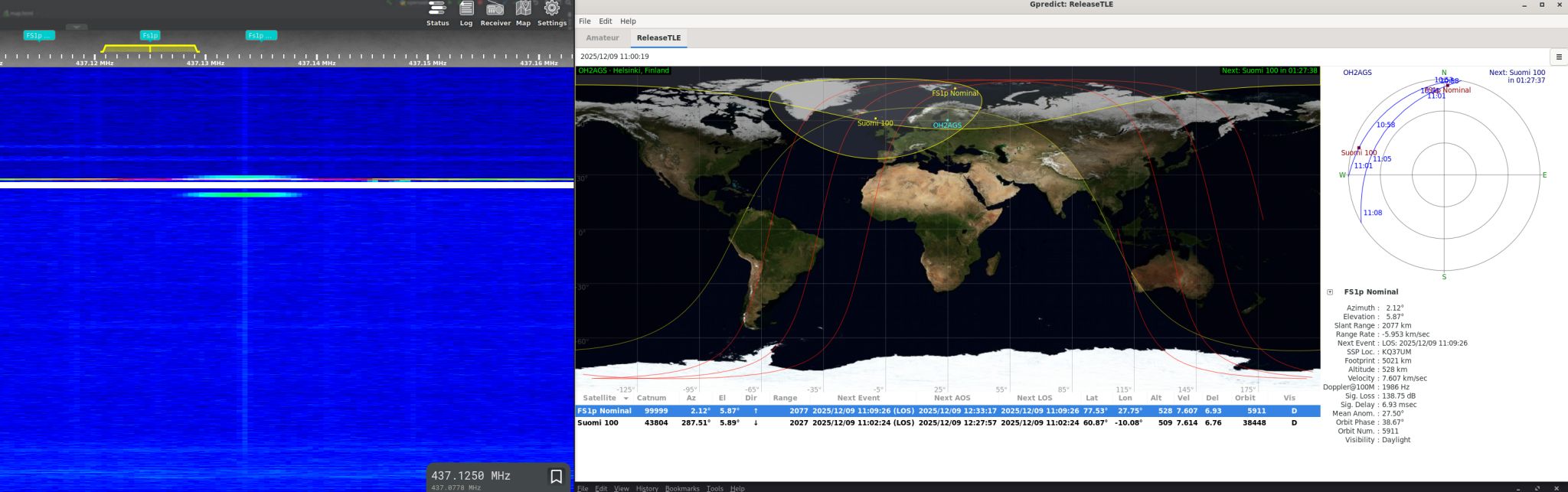Open the FS1p Nominal satellite selector arrow

[1330, 292]
